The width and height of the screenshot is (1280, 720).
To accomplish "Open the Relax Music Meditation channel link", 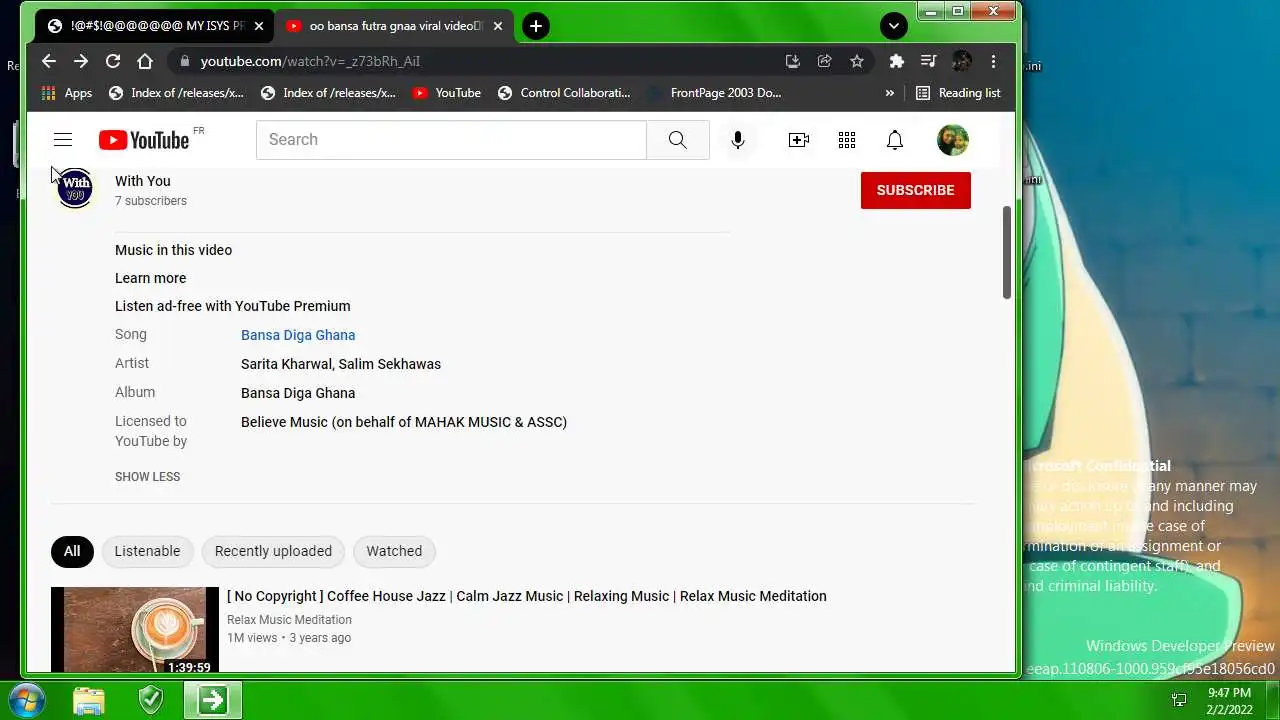I will 289,620.
